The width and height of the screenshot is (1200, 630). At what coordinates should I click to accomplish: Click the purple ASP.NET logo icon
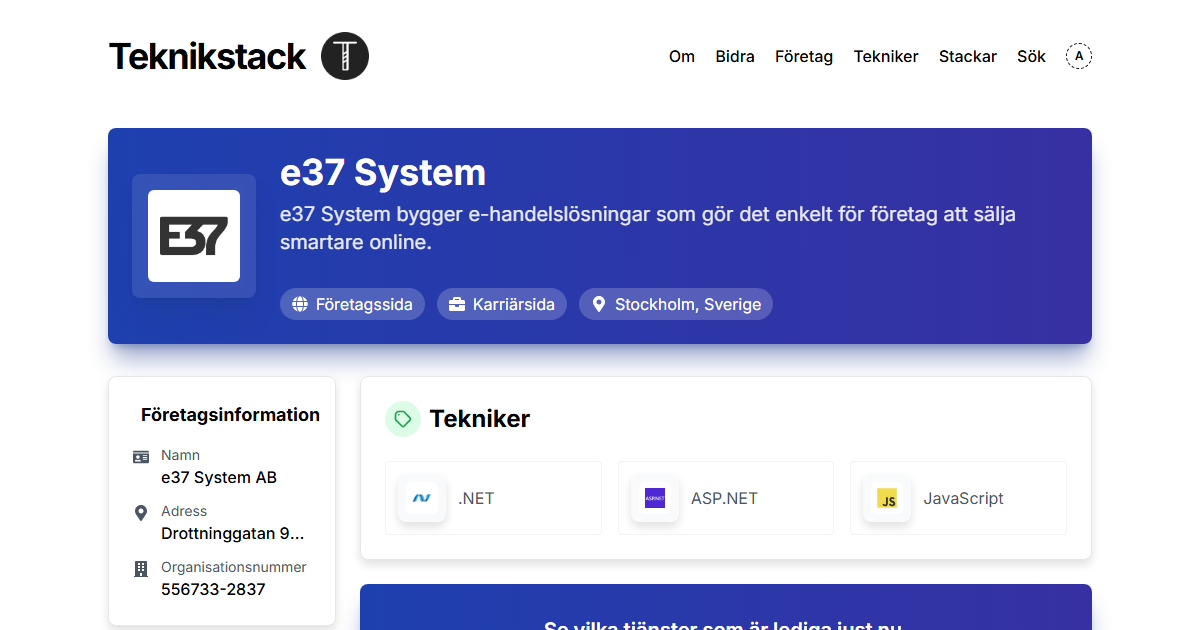[x=655, y=498]
